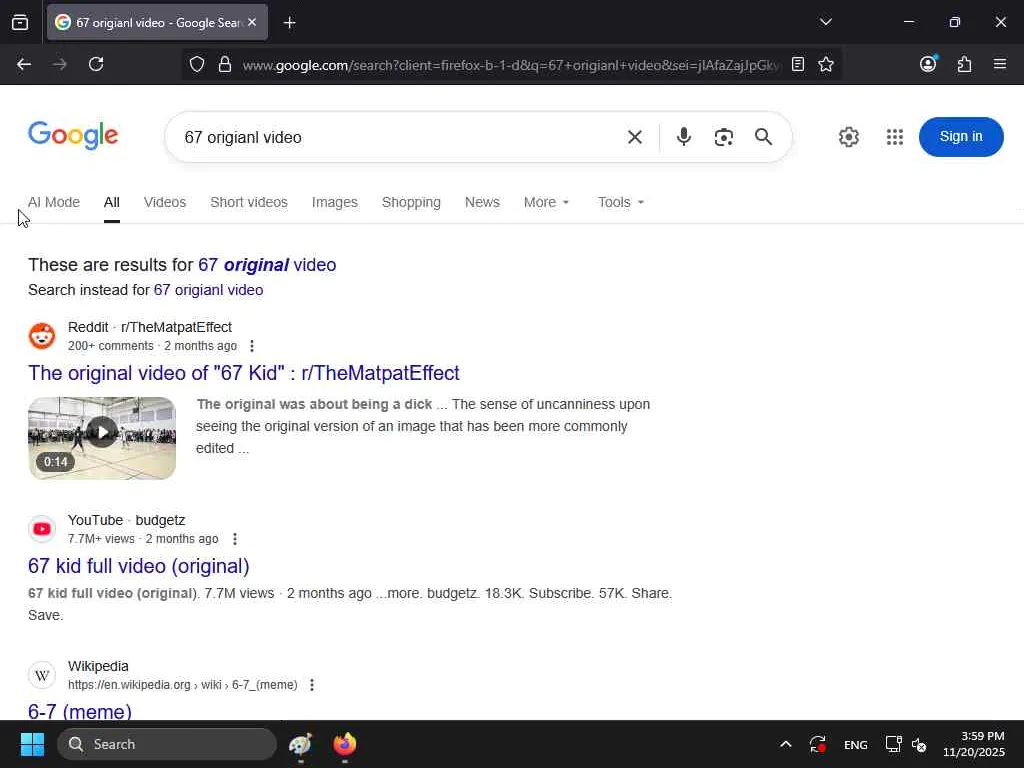
Task: Click the taskbar Search box
Action: point(167,744)
